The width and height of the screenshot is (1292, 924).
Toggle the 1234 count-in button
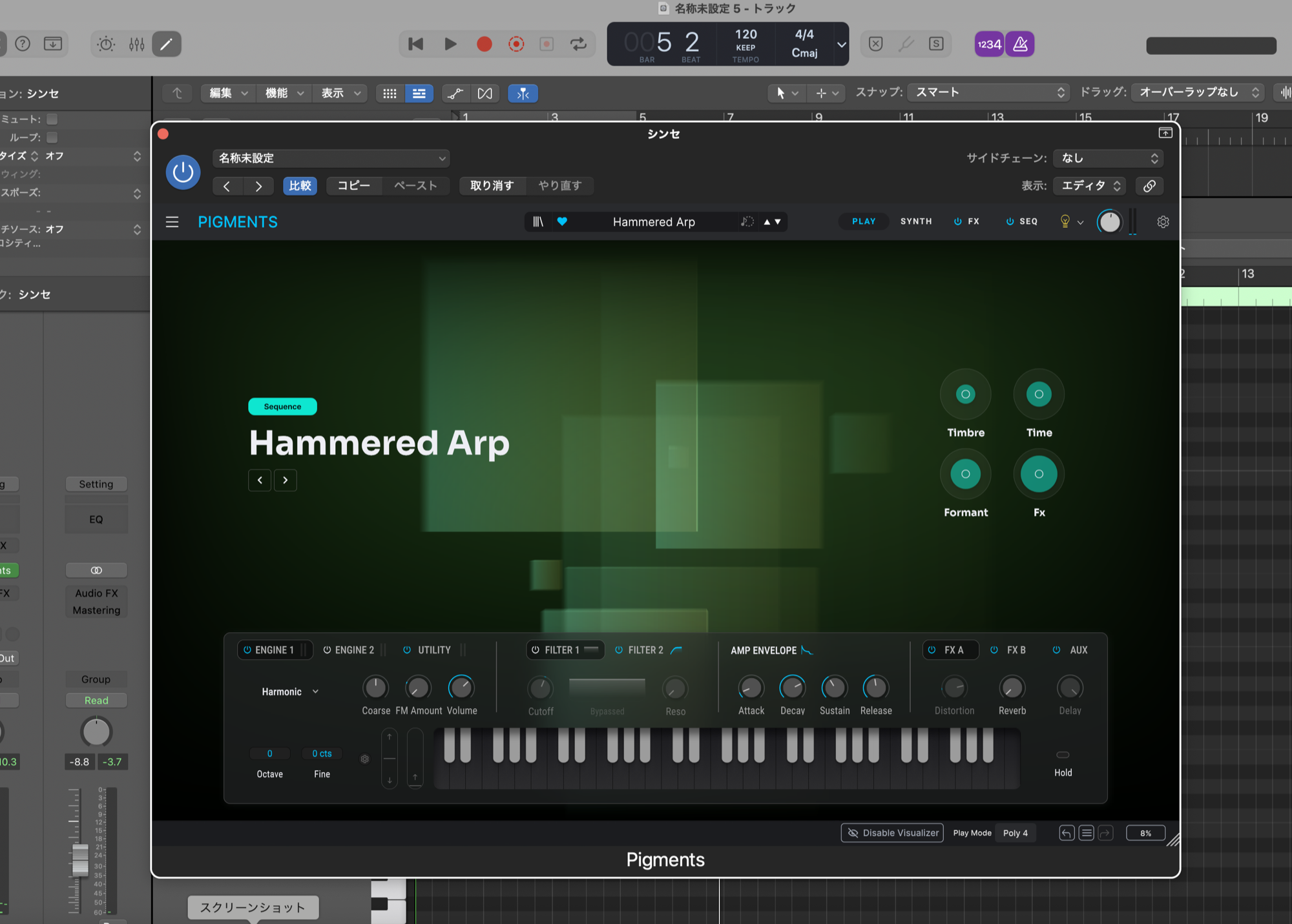point(989,44)
